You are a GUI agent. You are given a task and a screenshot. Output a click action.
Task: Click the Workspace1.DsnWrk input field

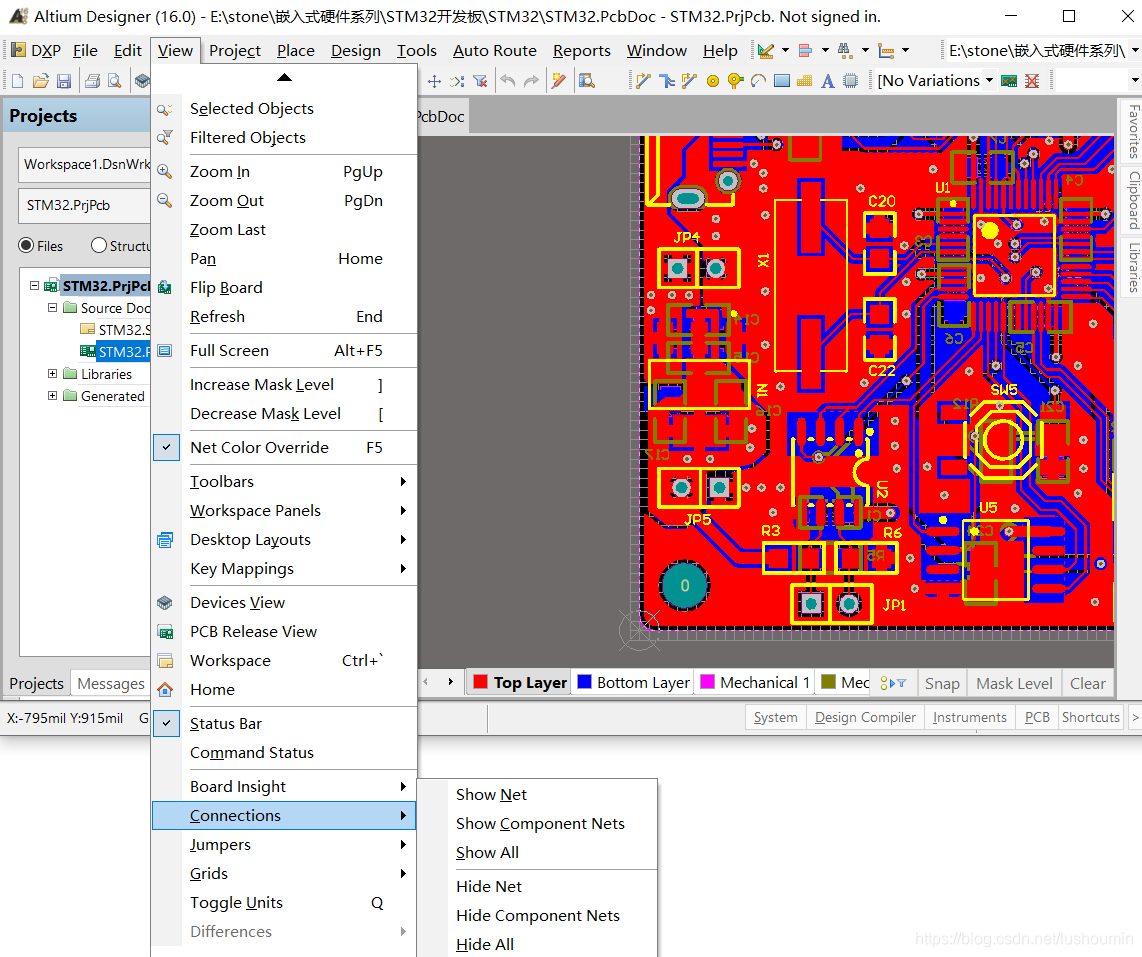(x=85, y=165)
